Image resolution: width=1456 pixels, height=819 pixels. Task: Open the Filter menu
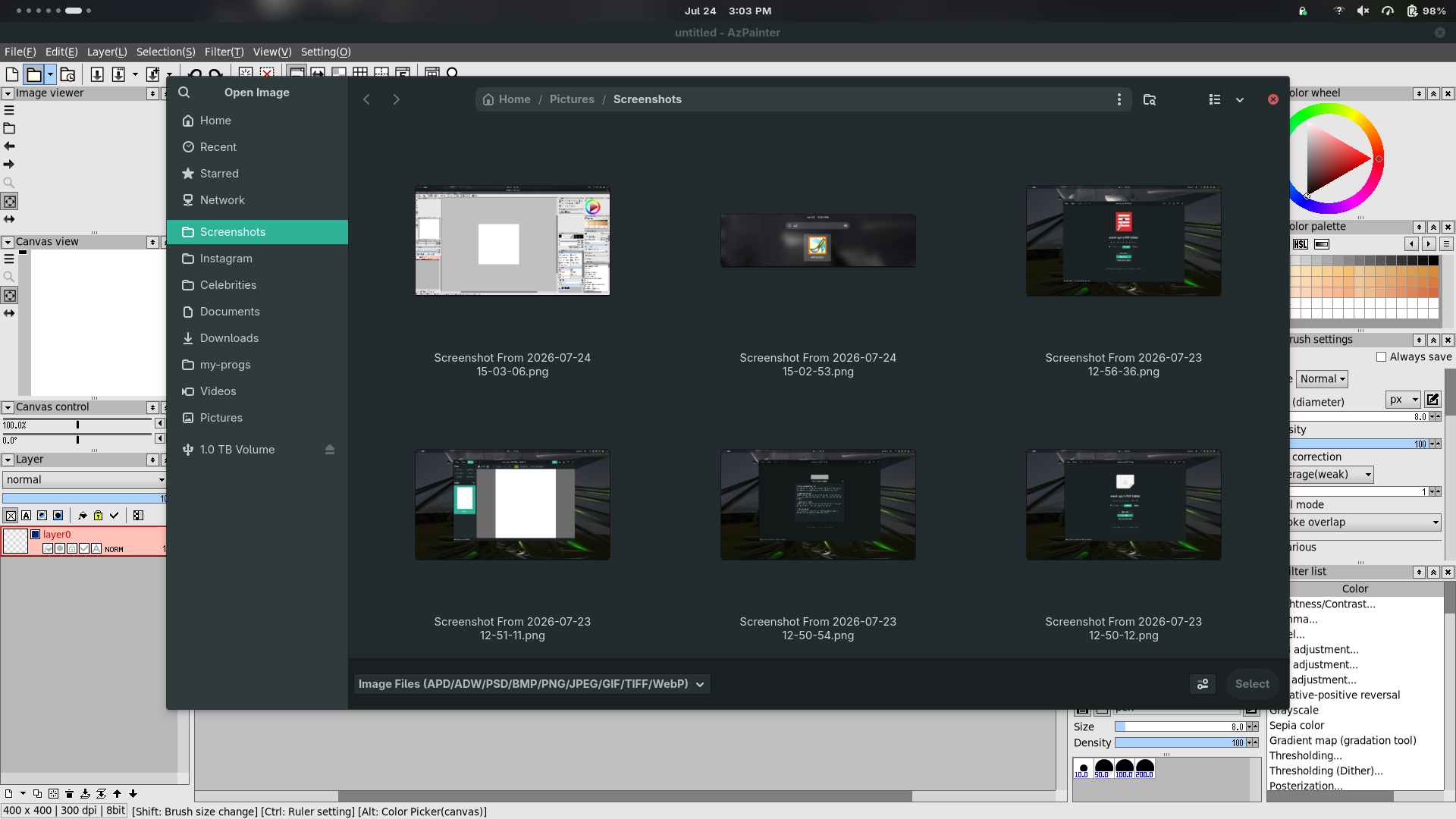(x=224, y=52)
